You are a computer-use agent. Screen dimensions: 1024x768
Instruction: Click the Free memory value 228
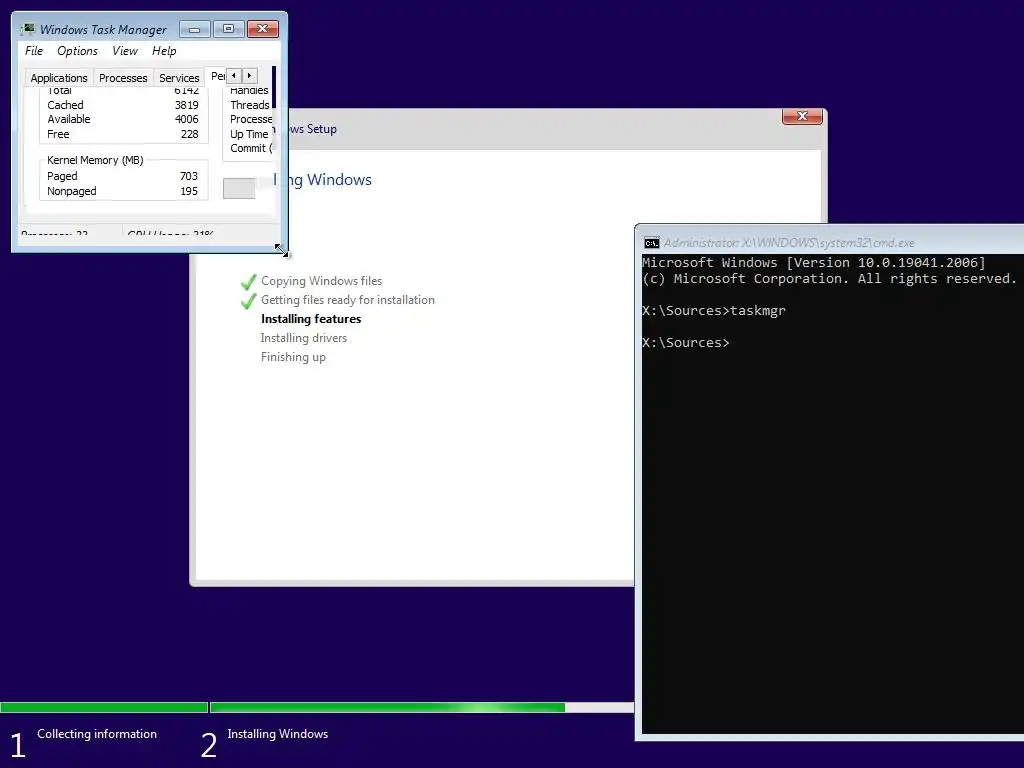pos(189,135)
